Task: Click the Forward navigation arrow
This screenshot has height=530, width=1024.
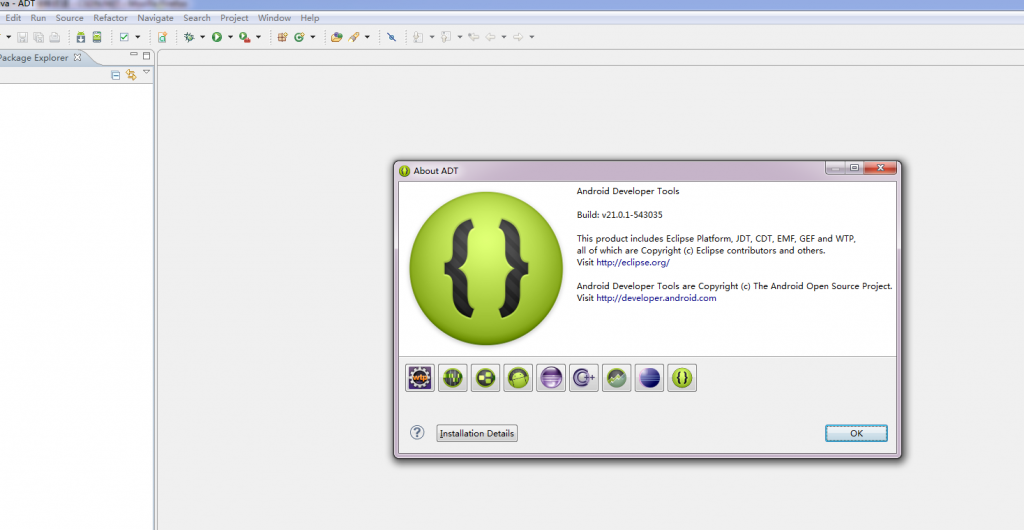Action: [519, 37]
